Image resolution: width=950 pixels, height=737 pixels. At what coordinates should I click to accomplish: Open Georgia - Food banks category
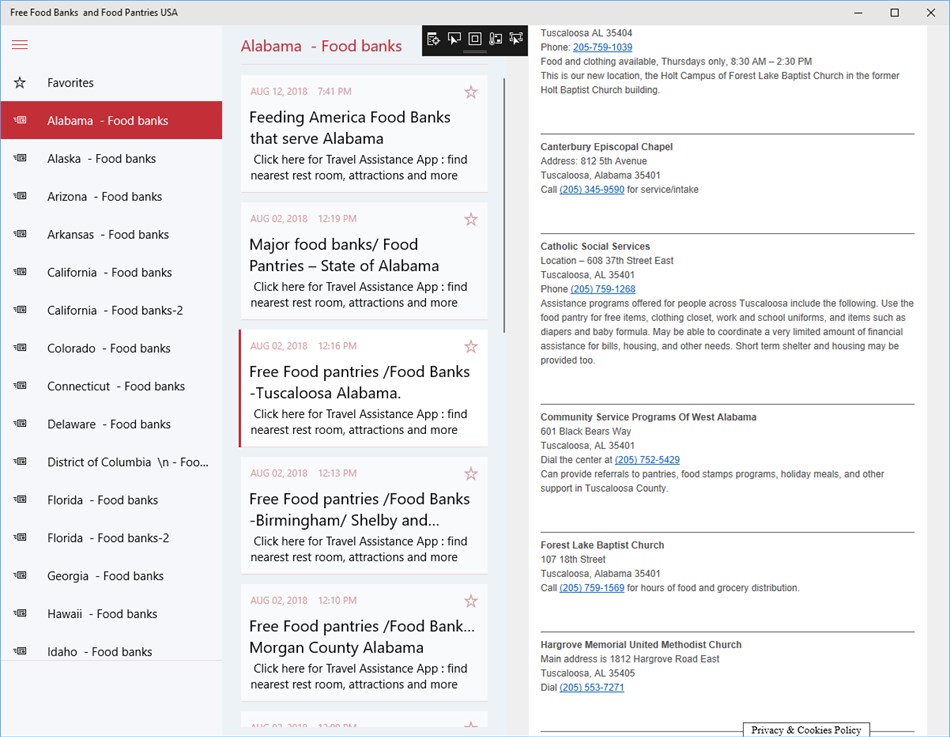click(111, 576)
